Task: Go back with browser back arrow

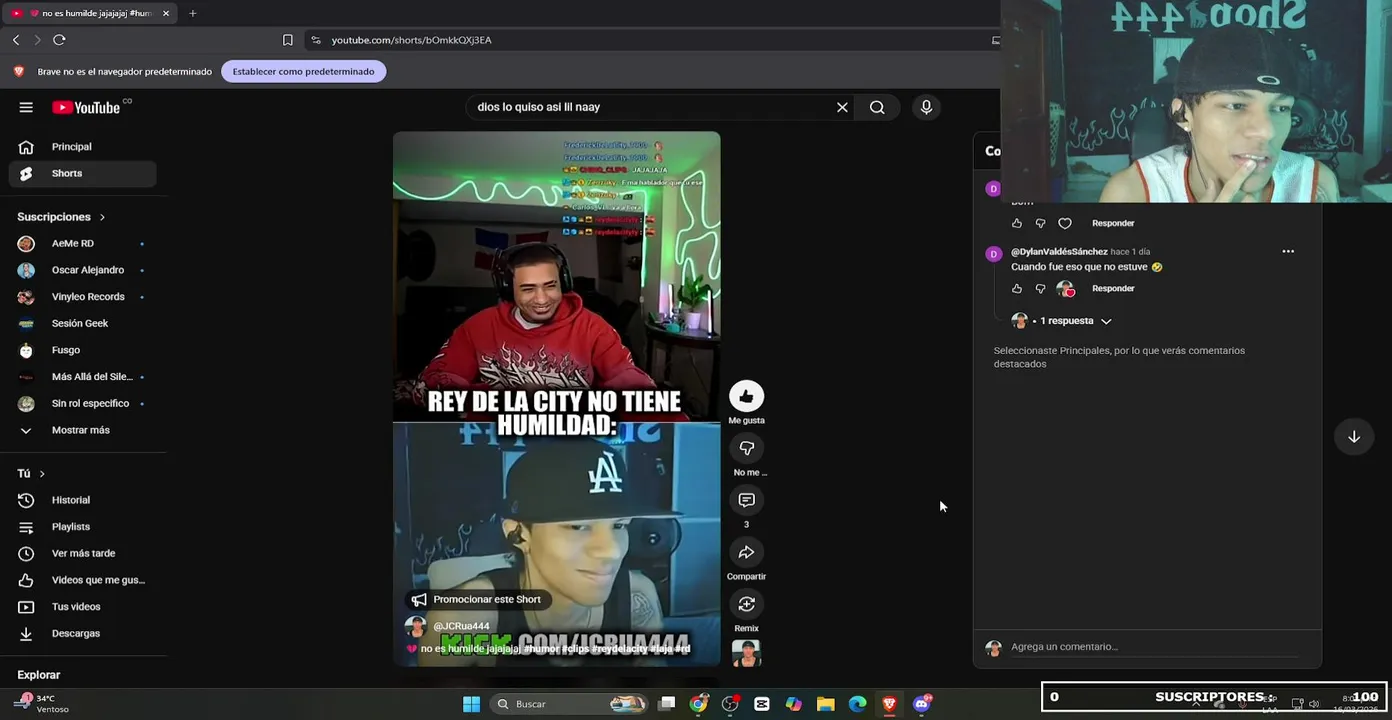Action: (16, 40)
